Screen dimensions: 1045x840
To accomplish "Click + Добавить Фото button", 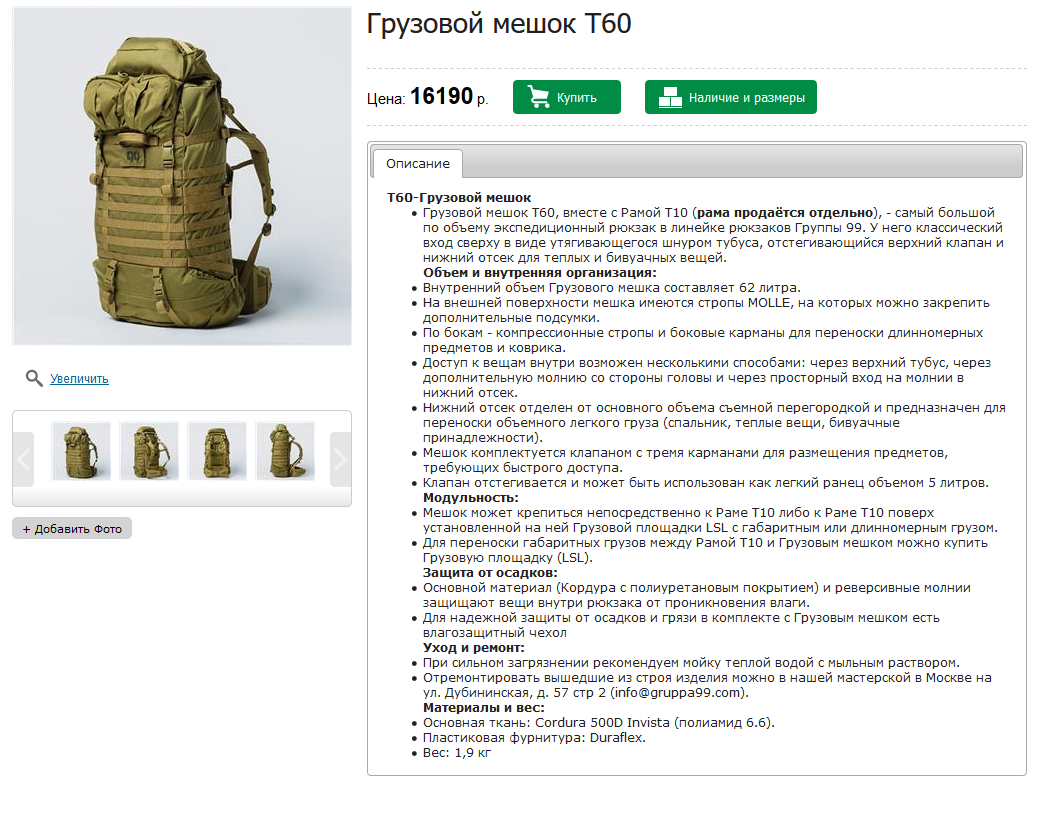I will pyautogui.click(x=72, y=529).
